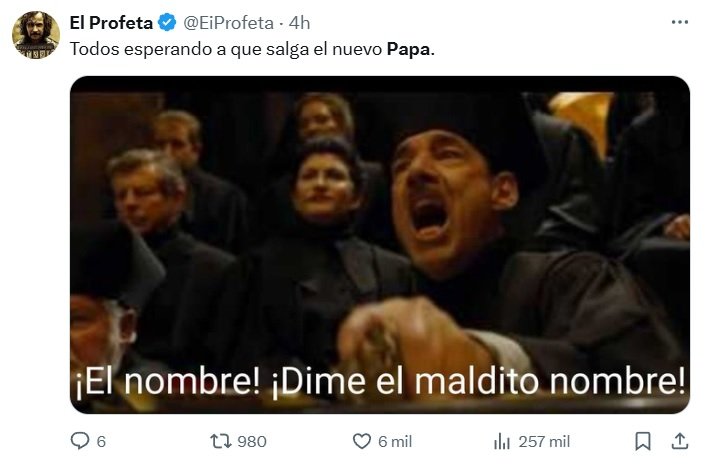
Task: Click the blue verified badge
Action: point(167,22)
